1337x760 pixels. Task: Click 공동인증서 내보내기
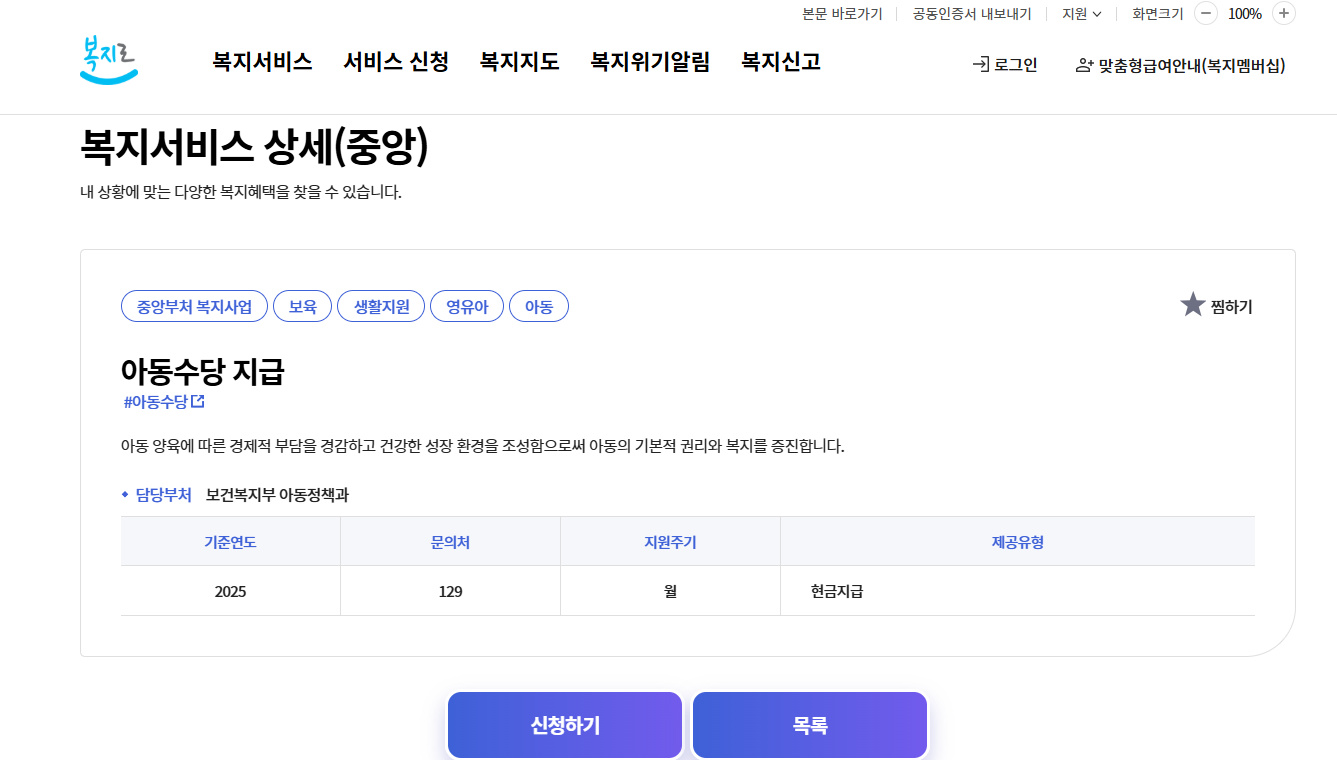coord(971,13)
